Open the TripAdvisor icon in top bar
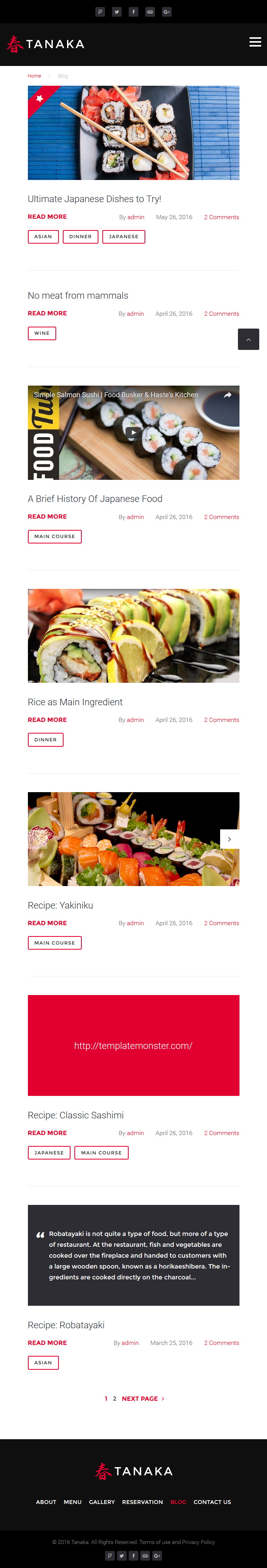 pos(150,12)
